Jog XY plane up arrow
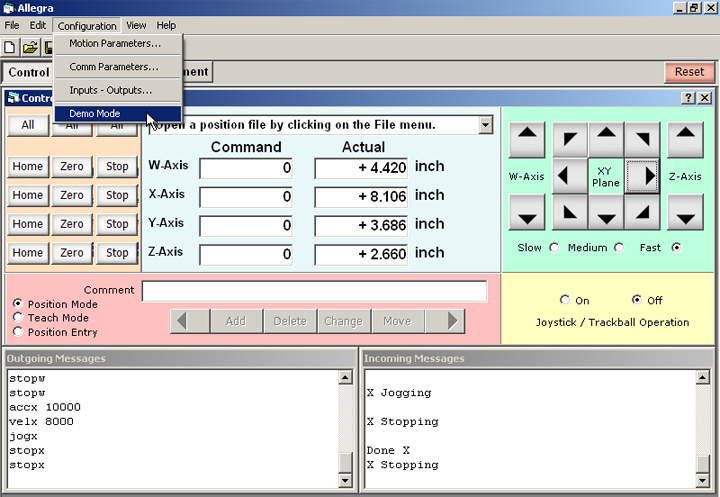 pyautogui.click(x=606, y=139)
